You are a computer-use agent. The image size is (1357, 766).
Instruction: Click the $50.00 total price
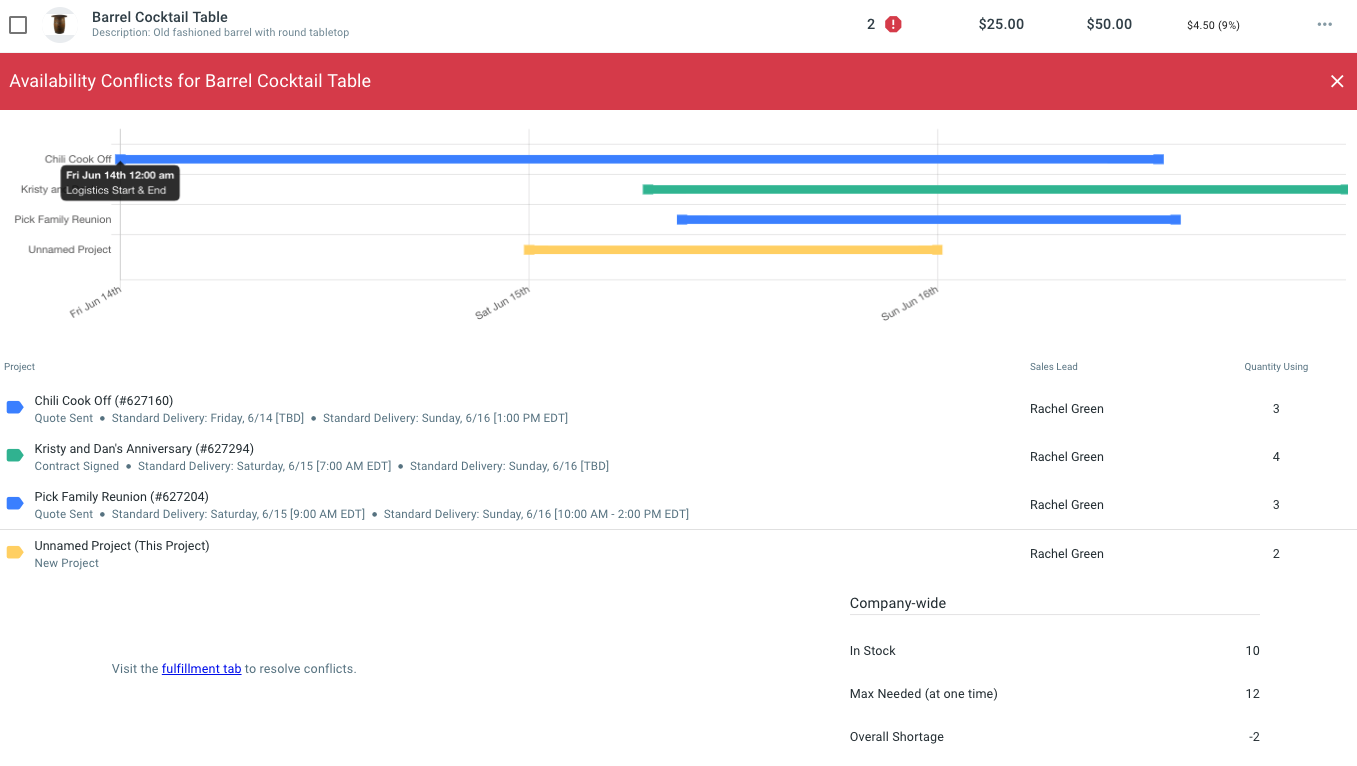pyautogui.click(x=1109, y=24)
